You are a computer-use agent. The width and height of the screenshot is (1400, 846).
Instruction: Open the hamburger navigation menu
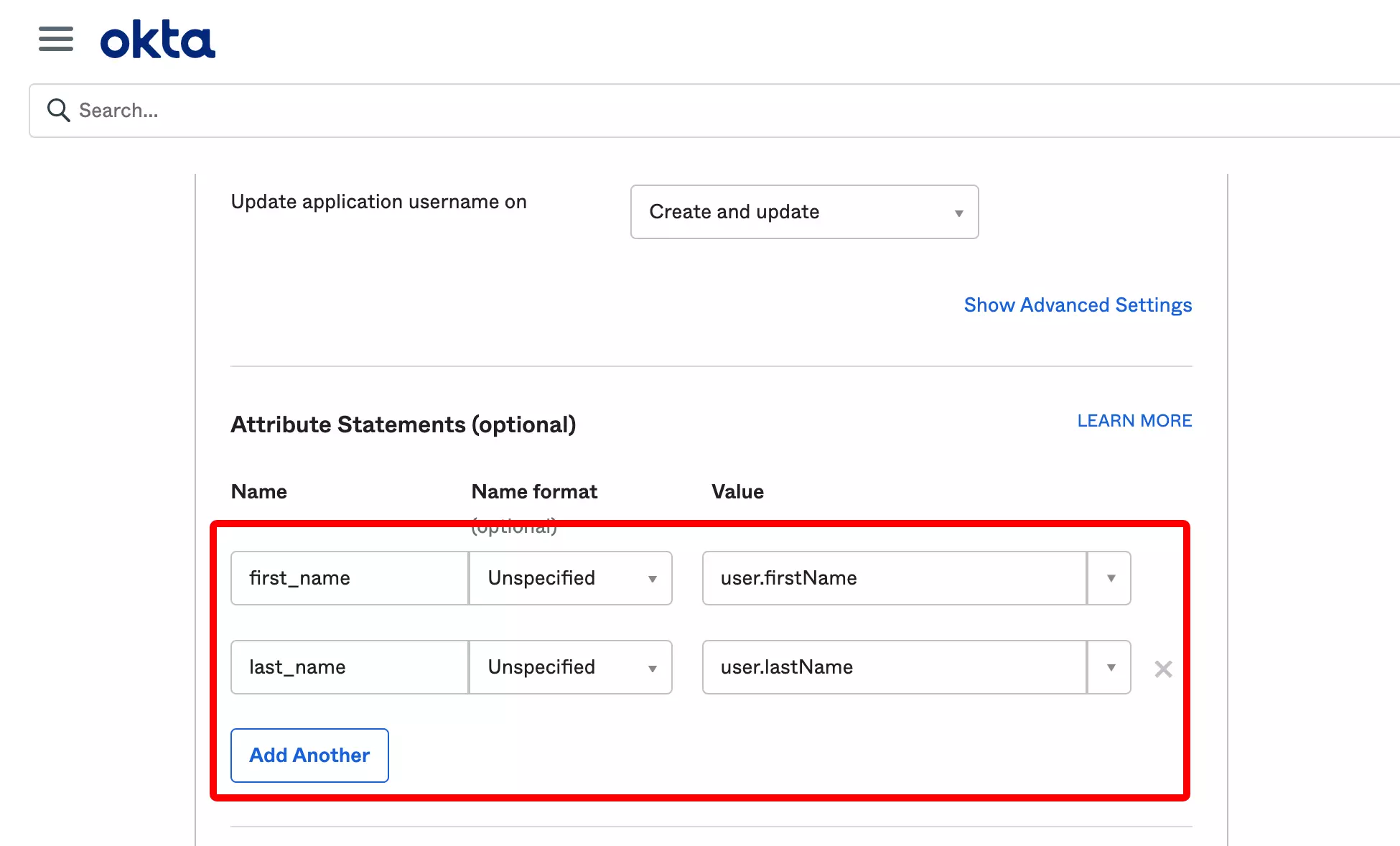56,39
